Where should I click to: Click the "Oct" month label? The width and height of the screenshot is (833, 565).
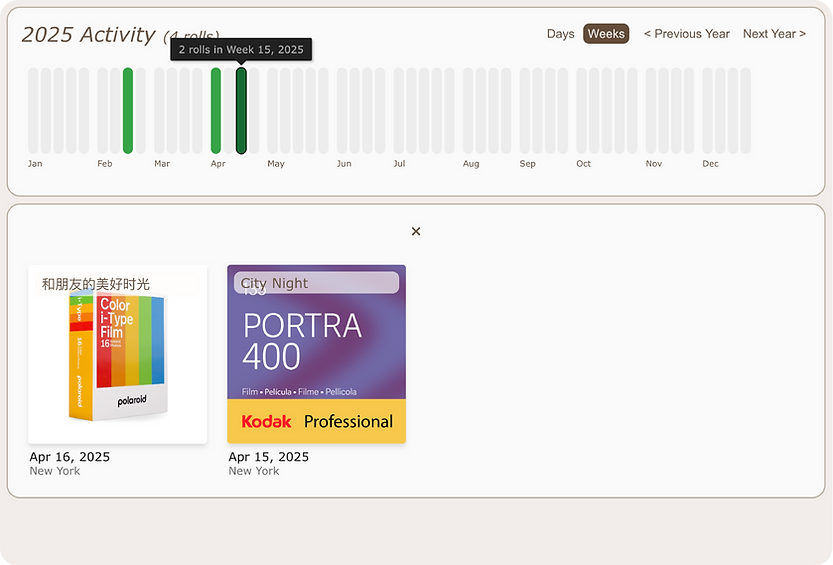coord(583,164)
